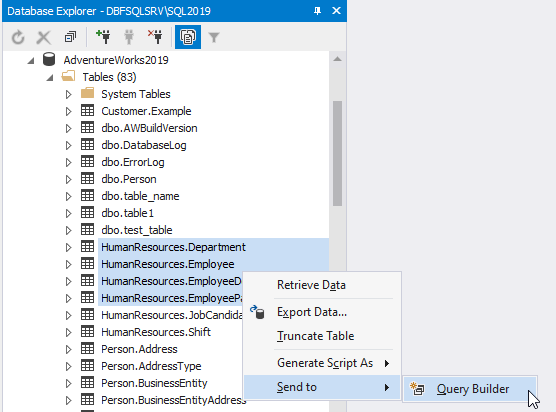Select the Person.Address table name
This screenshot has width=556, height=412.
139,349
